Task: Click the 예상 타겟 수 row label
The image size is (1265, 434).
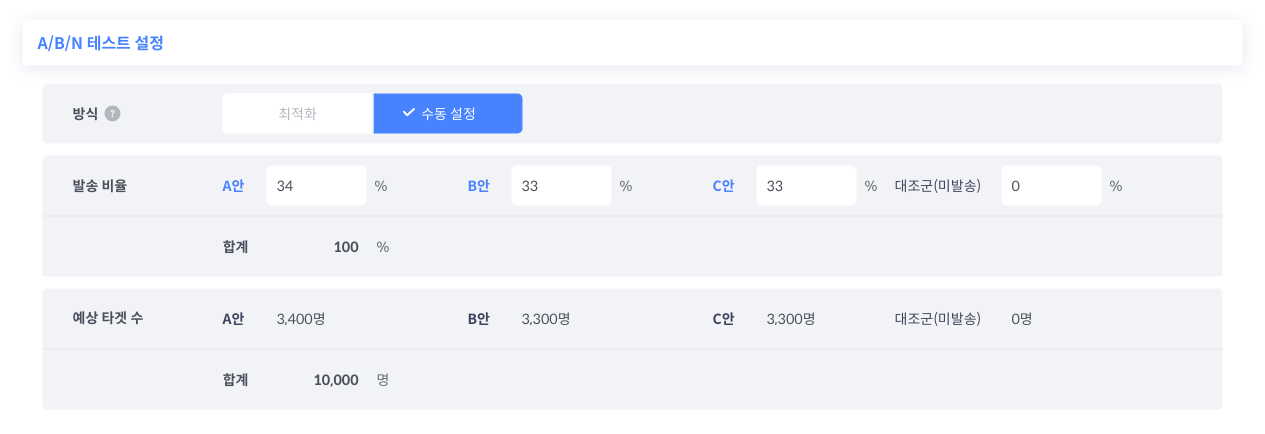Action: [x=108, y=319]
